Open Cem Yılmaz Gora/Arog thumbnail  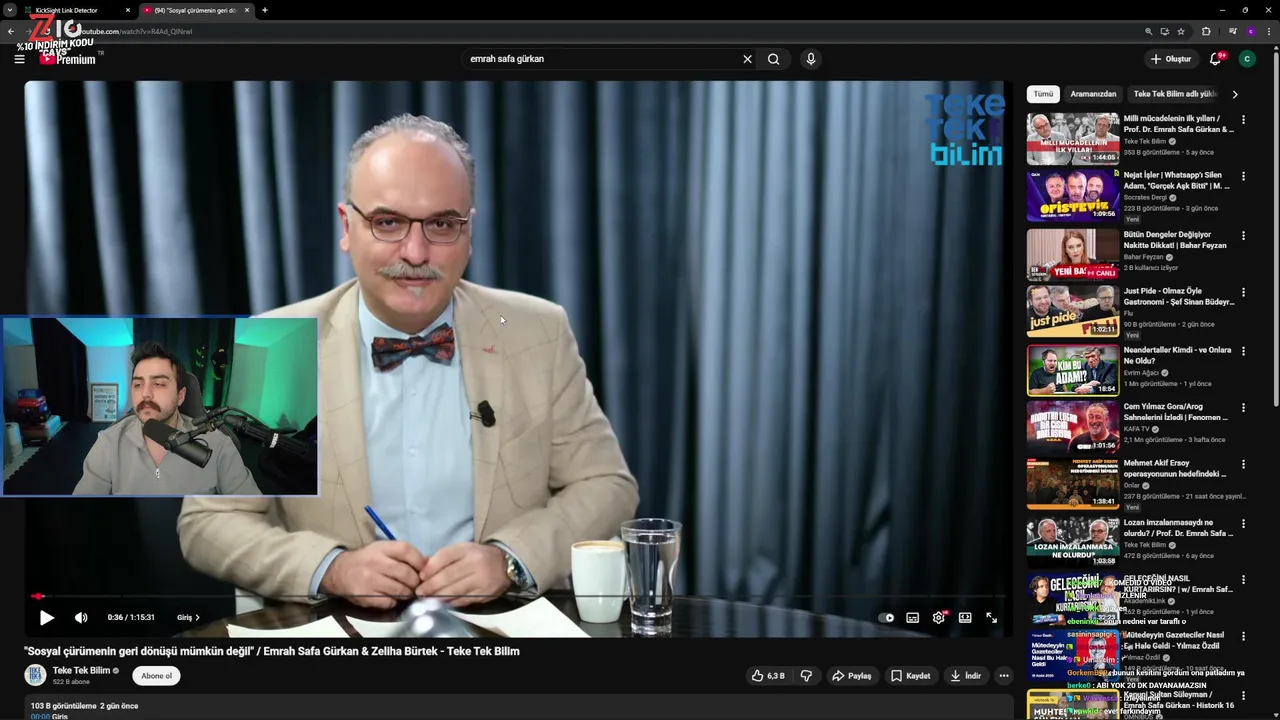pos(1073,427)
